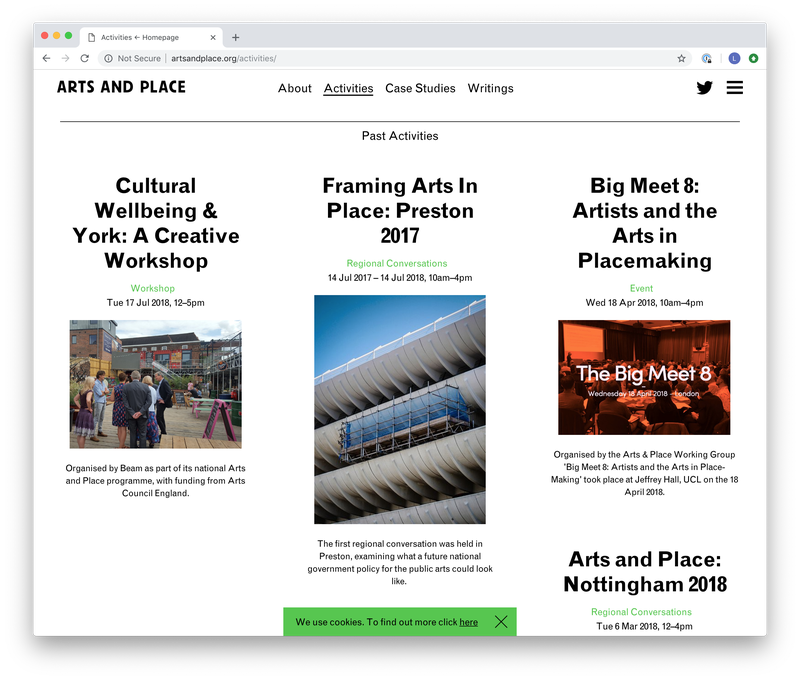Click the green Workshop category label

153,288
